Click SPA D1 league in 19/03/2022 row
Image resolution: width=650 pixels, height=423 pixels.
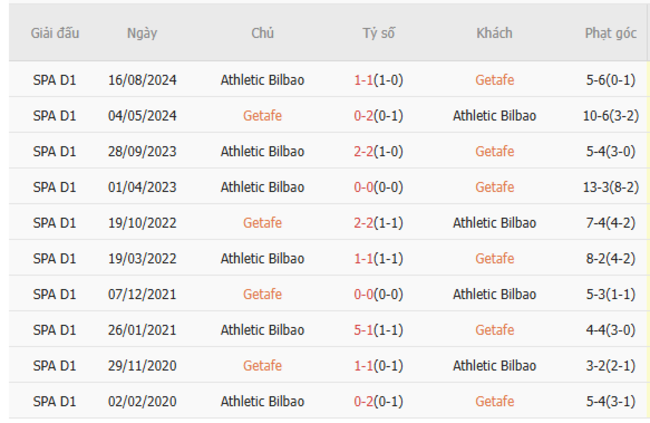[55, 259]
